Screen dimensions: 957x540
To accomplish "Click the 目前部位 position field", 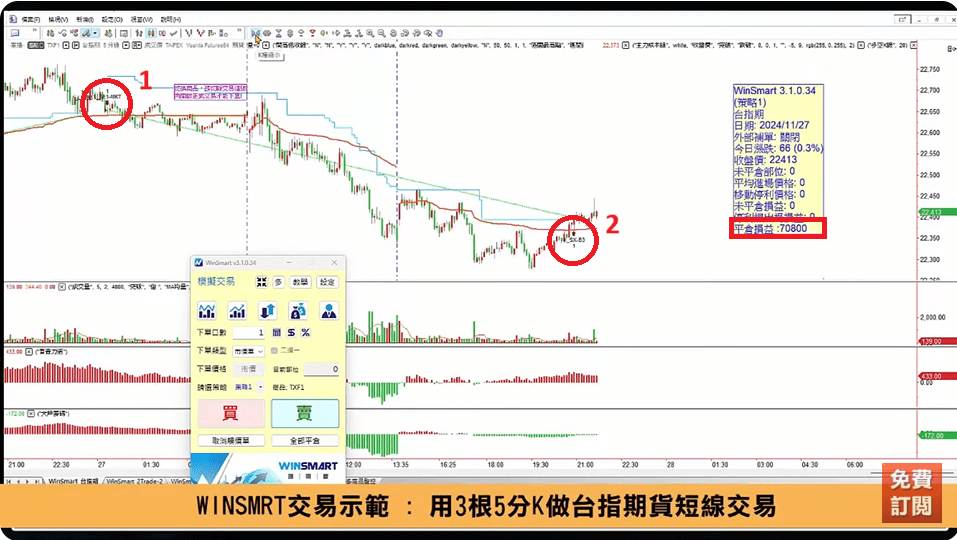I will pyautogui.click(x=322, y=369).
